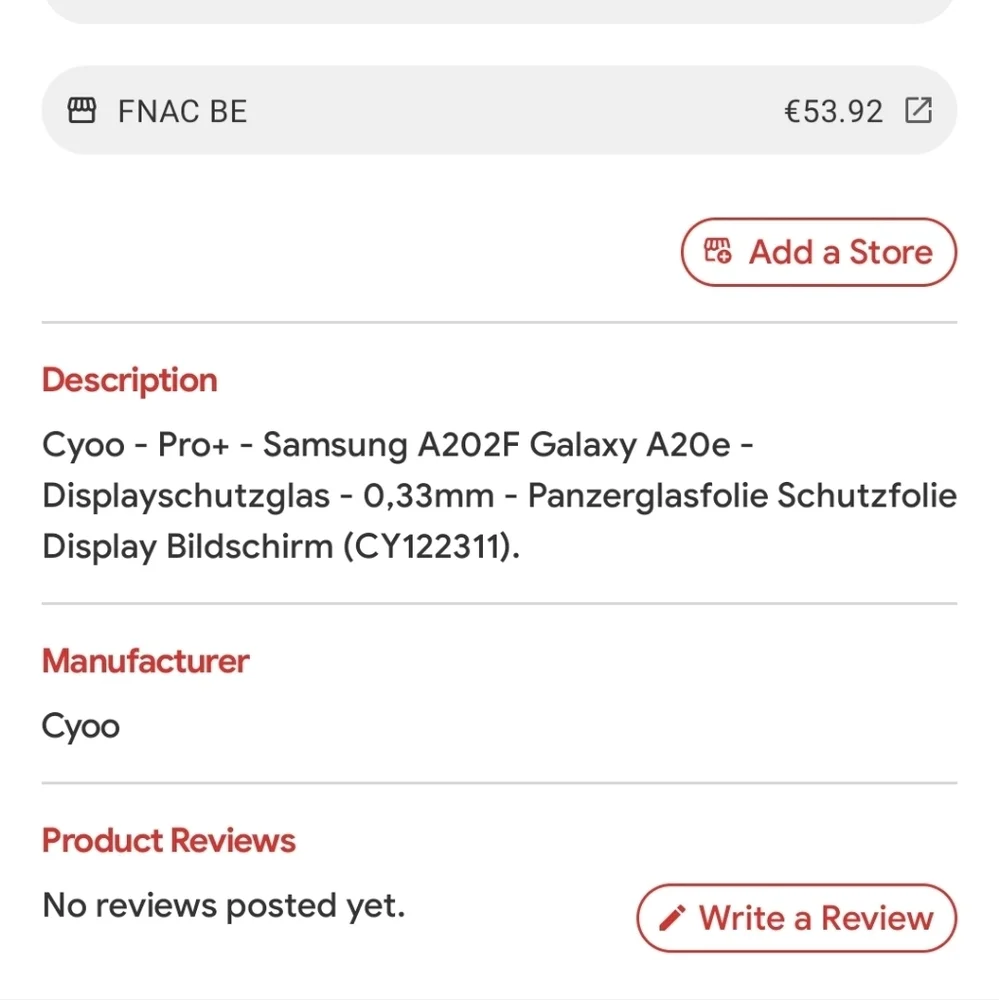
Task: Click the Description section heading
Action: [130, 380]
